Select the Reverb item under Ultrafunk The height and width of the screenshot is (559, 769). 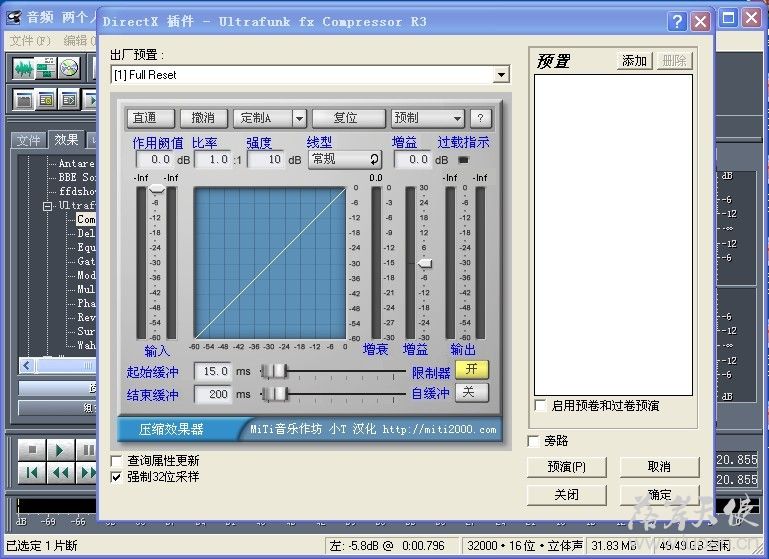[86, 317]
